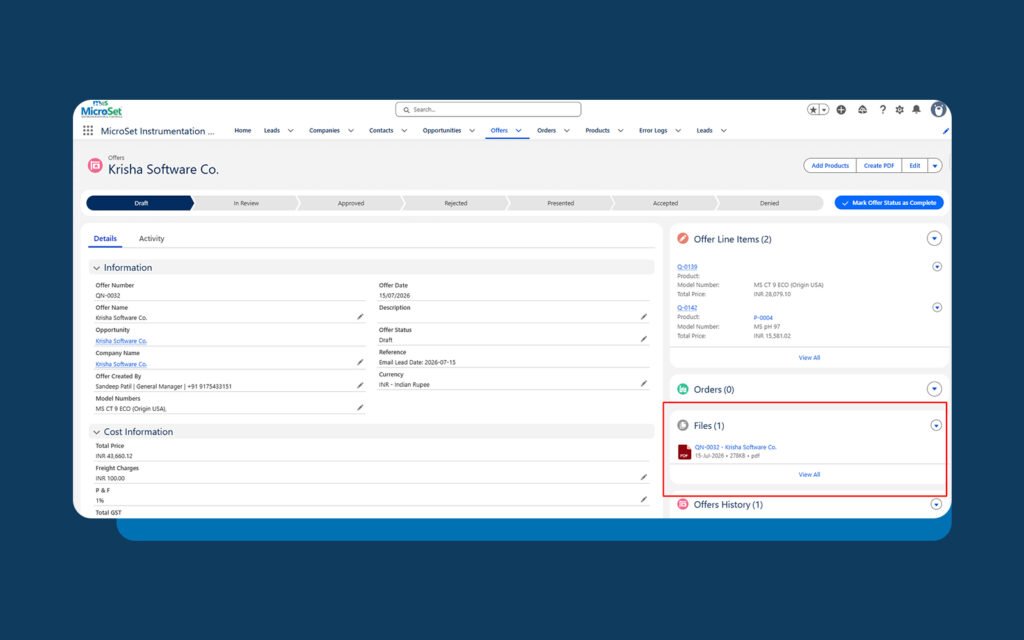Click the pink Offers record icon
The height and width of the screenshot is (640, 1024).
pyautogui.click(x=95, y=165)
